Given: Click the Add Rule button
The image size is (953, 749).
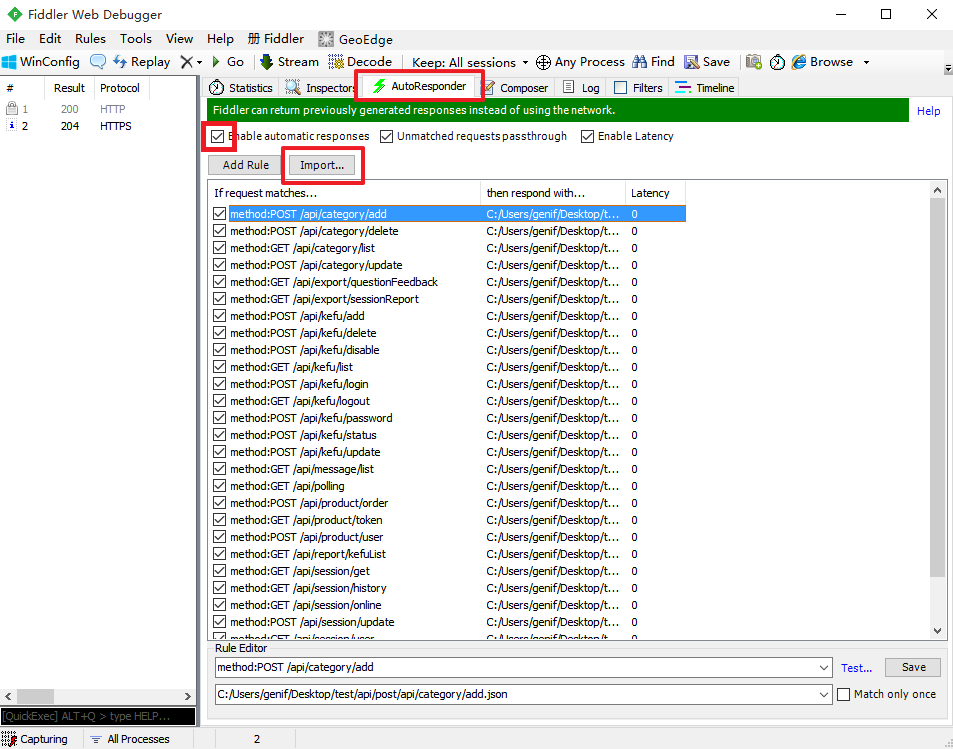Looking at the screenshot, I should coord(246,165).
